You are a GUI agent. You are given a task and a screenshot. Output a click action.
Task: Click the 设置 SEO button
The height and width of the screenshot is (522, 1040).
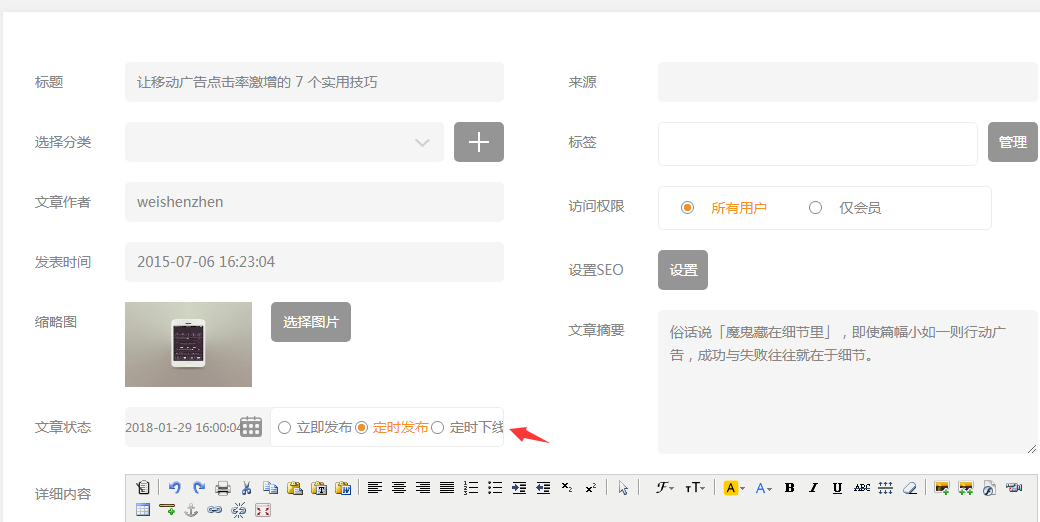tap(683, 270)
